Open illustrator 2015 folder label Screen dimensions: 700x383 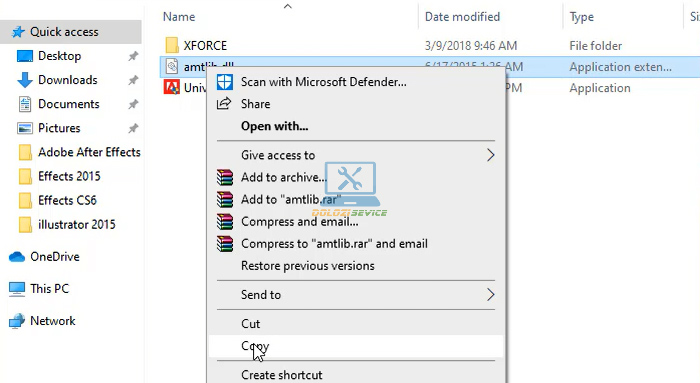pyautogui.click(x=76, y=225)
